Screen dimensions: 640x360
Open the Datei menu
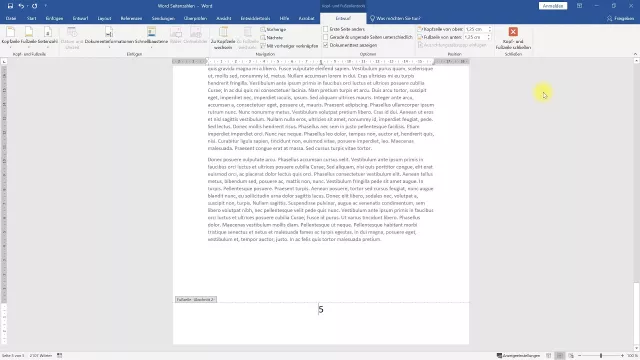(x=11, y=18)
